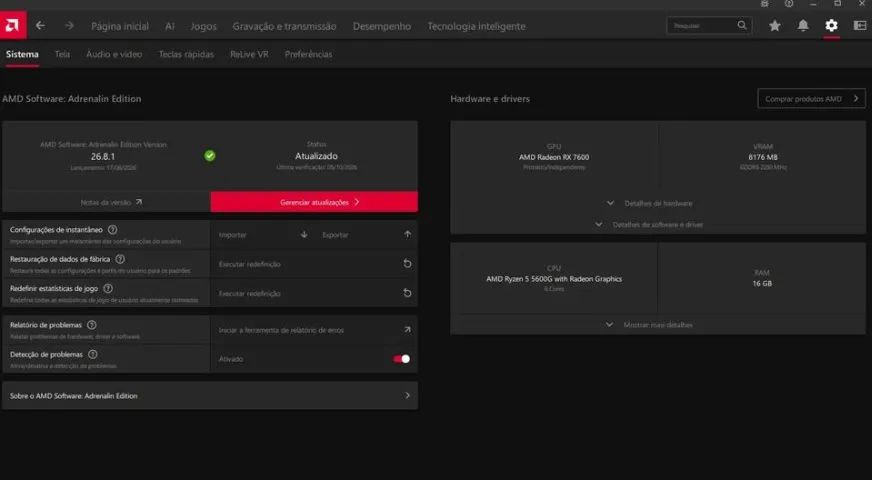Click reset icon for factory data restore
Image resolution: width=872 pixels, height=480 pixels.
(407, 264)
